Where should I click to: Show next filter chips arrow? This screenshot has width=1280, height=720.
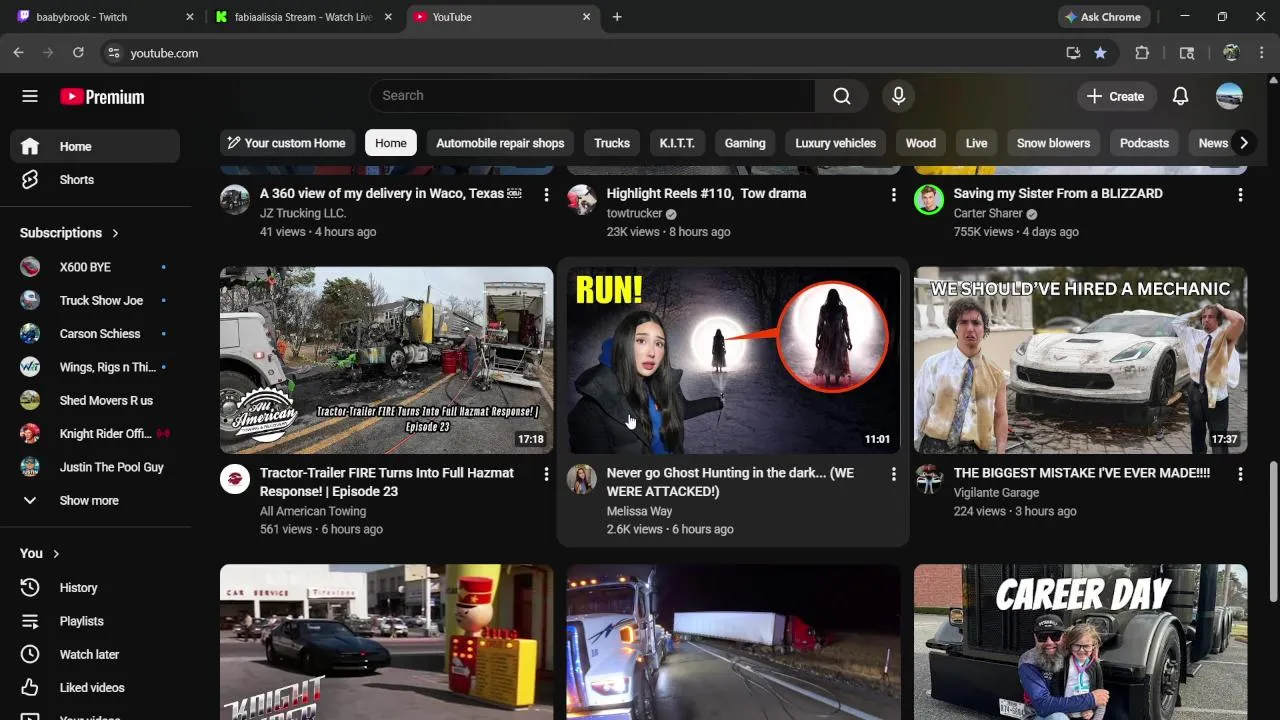1243,143
